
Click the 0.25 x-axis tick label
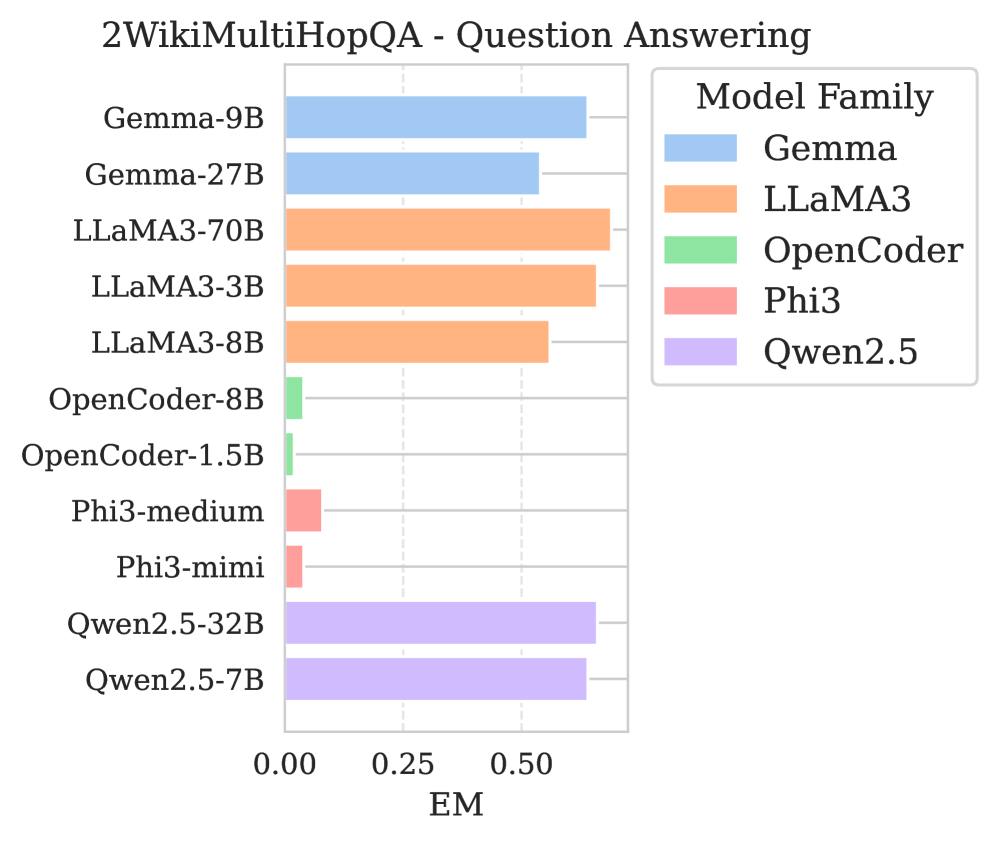tap(403, 766)
